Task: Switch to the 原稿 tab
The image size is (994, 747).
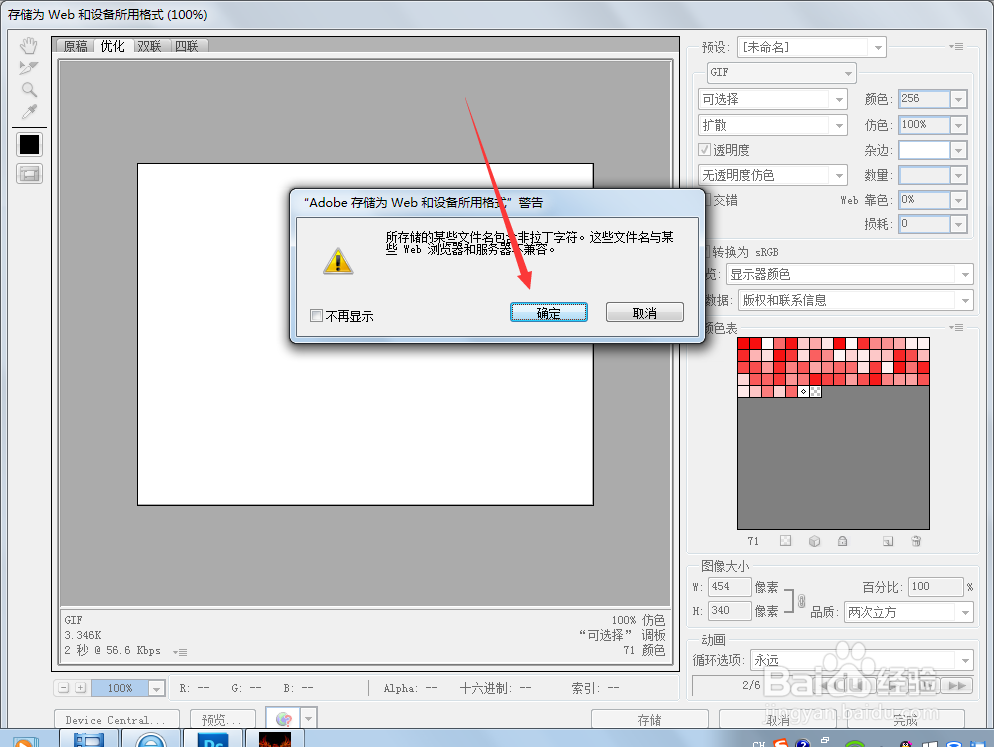Action: 75,46
